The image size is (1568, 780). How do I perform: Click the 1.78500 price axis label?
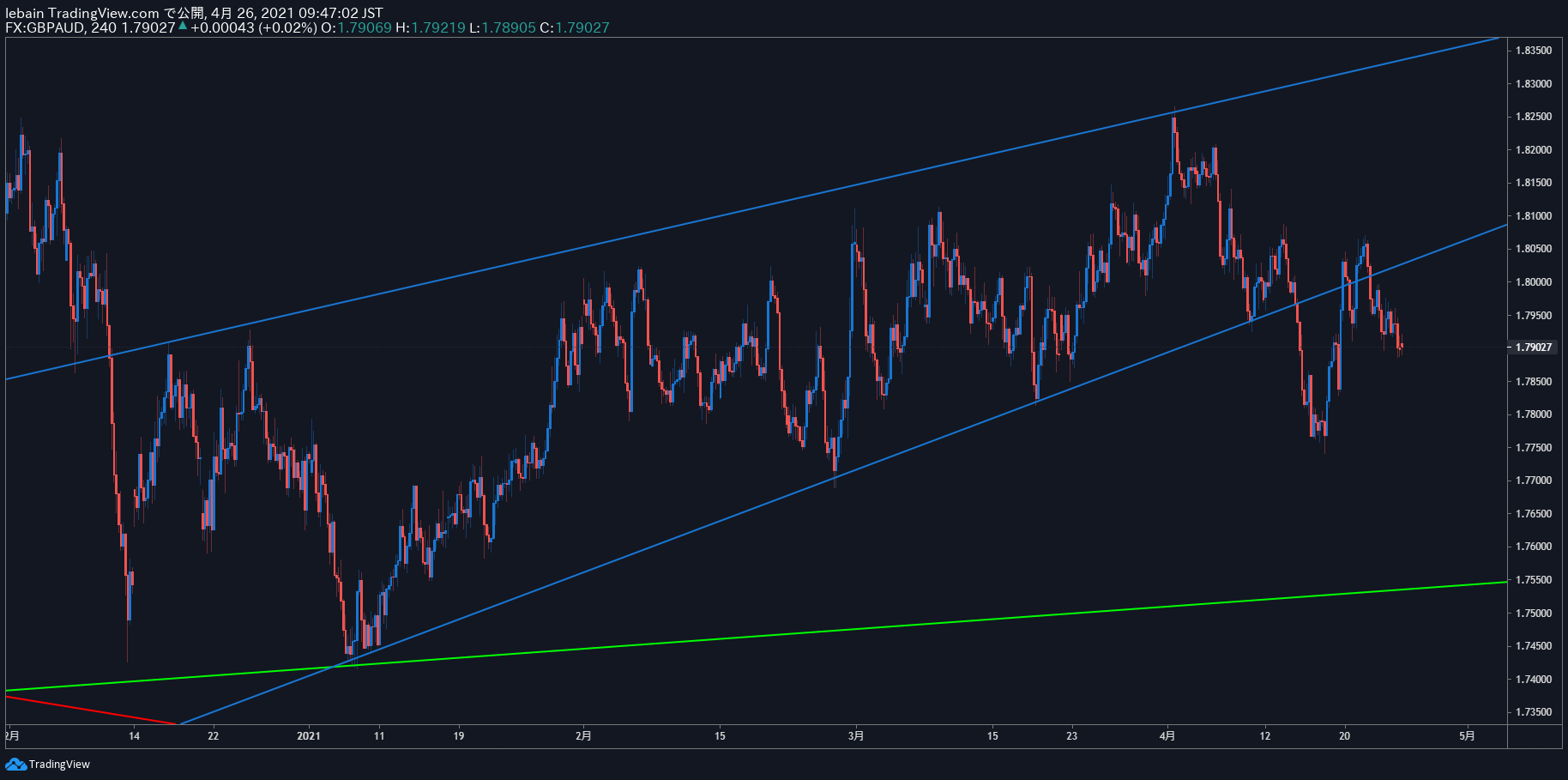tap(1534, 382)
